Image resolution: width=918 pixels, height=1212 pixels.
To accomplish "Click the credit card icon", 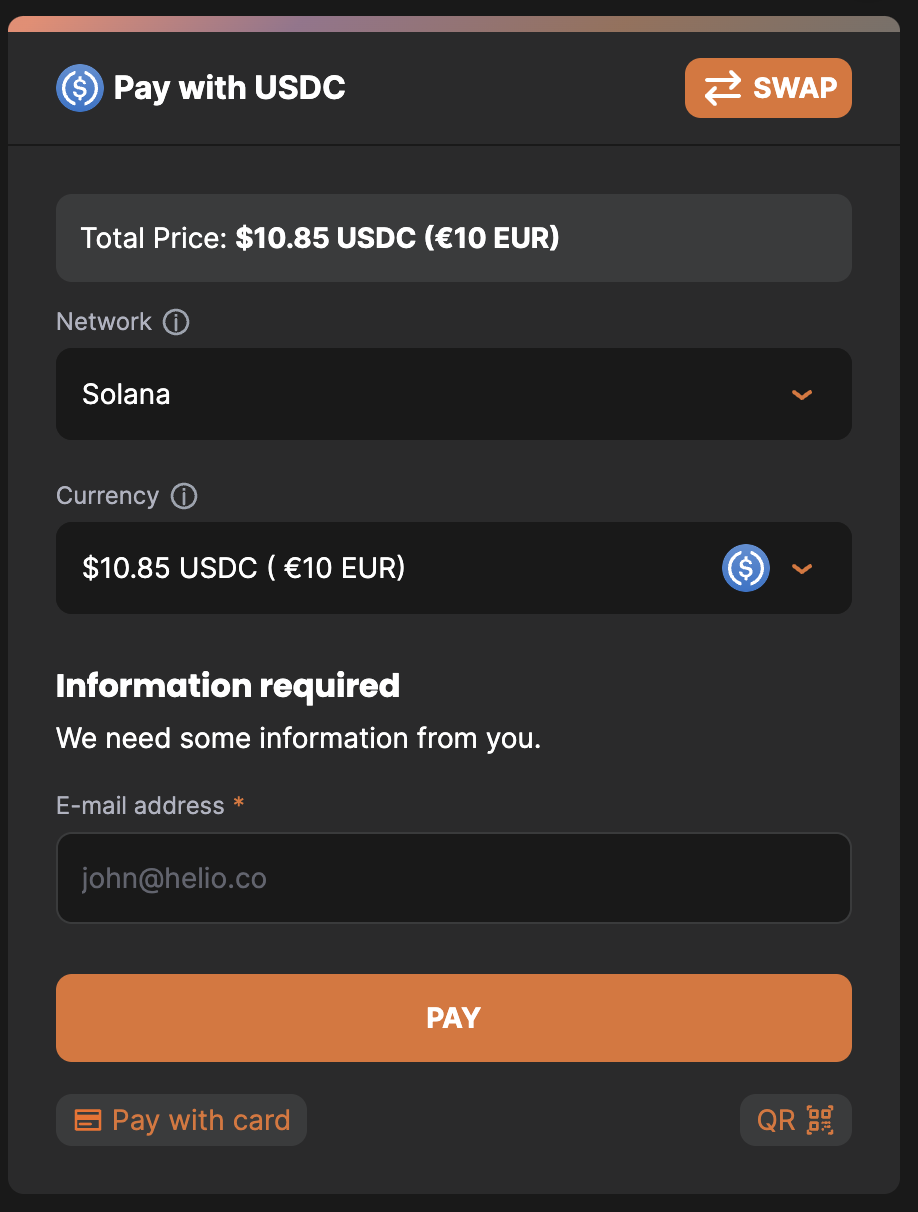I will click(x=88, y=1121).
